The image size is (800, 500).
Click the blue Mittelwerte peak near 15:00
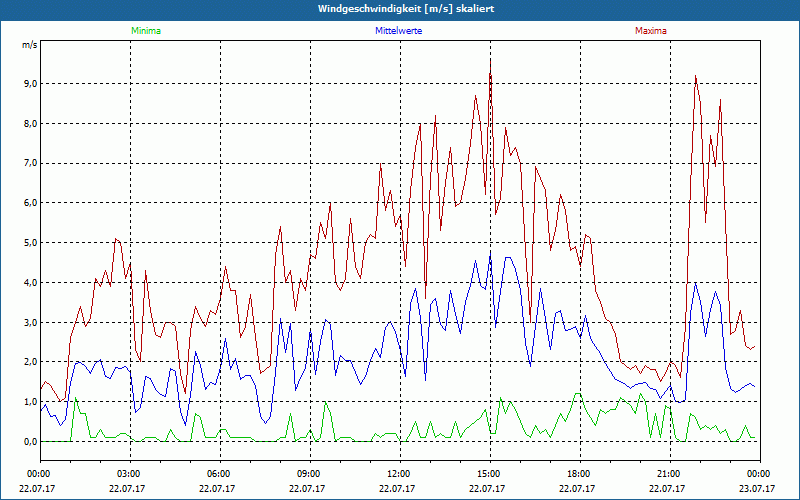pyautogui.click(x=490, y=253)
